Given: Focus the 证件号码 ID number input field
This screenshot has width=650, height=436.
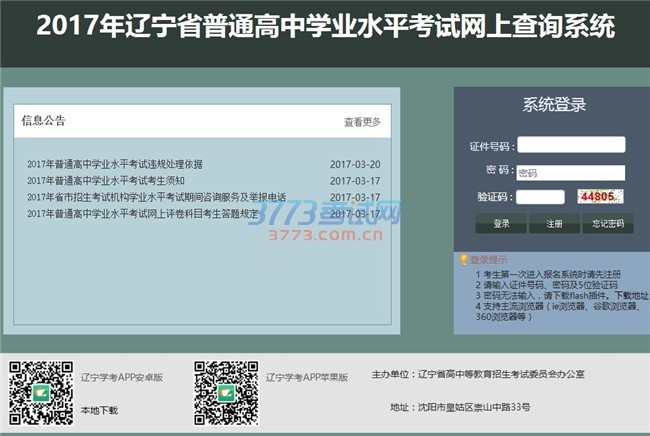Looking at the screenshot, I should (571, 145).
